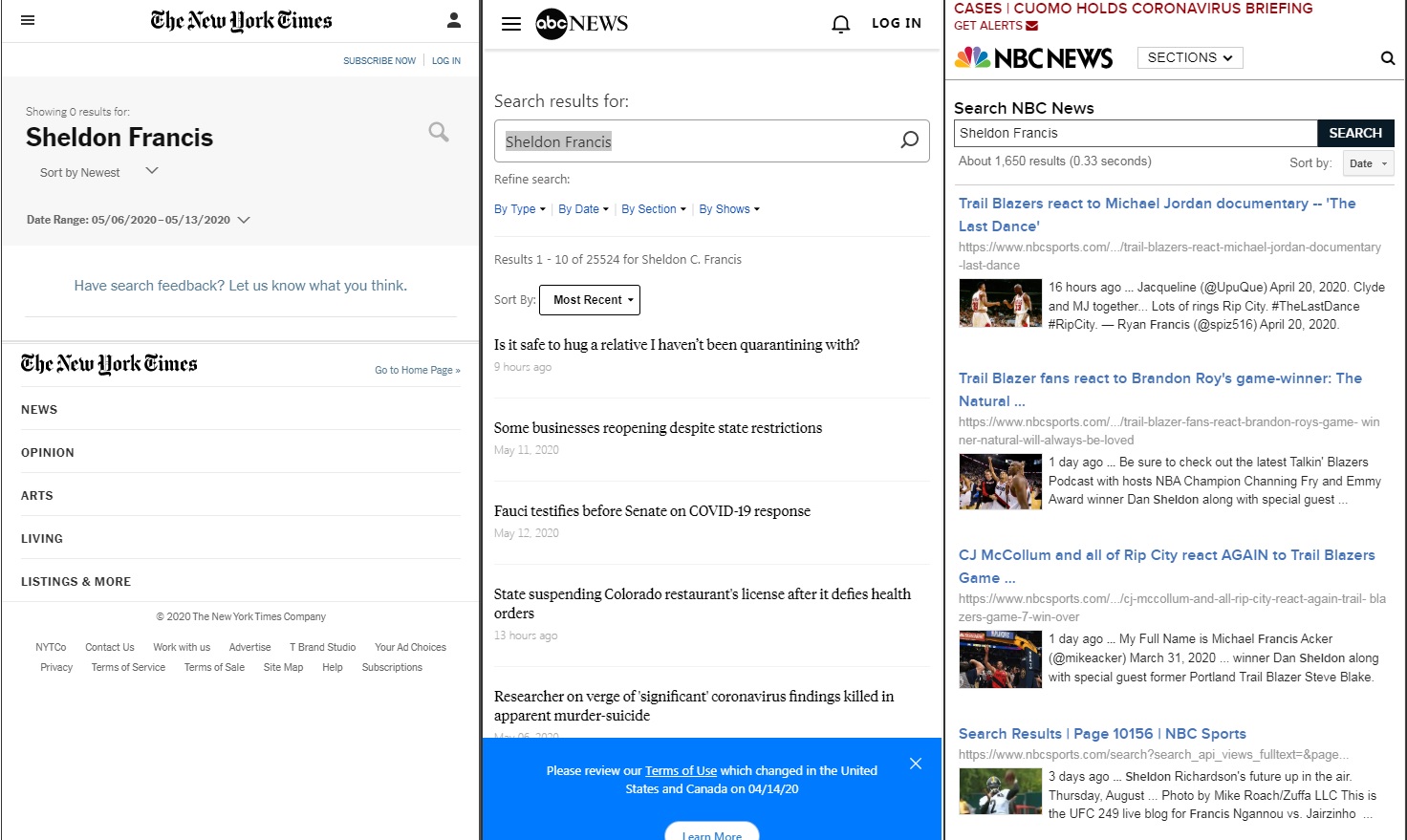
Task: Click the NBC News search magnifier icon
Action: [x=1388, y=58]
